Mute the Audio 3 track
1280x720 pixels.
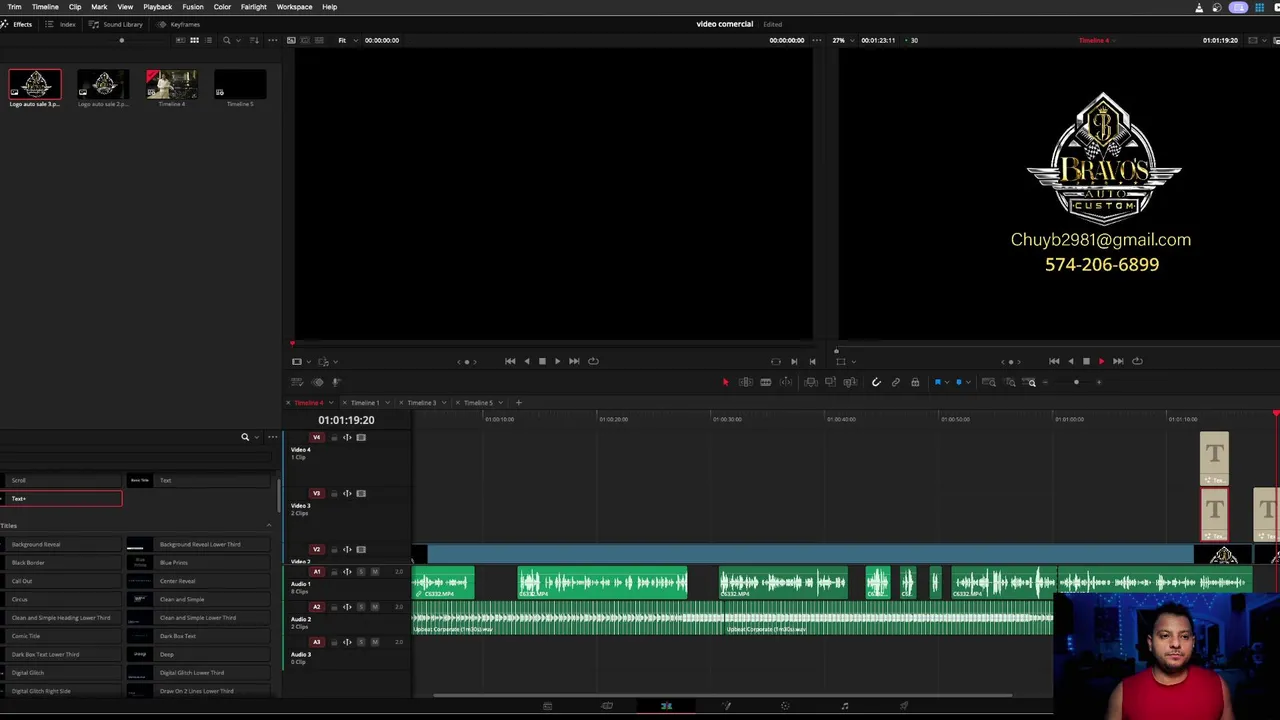point(374,642)
